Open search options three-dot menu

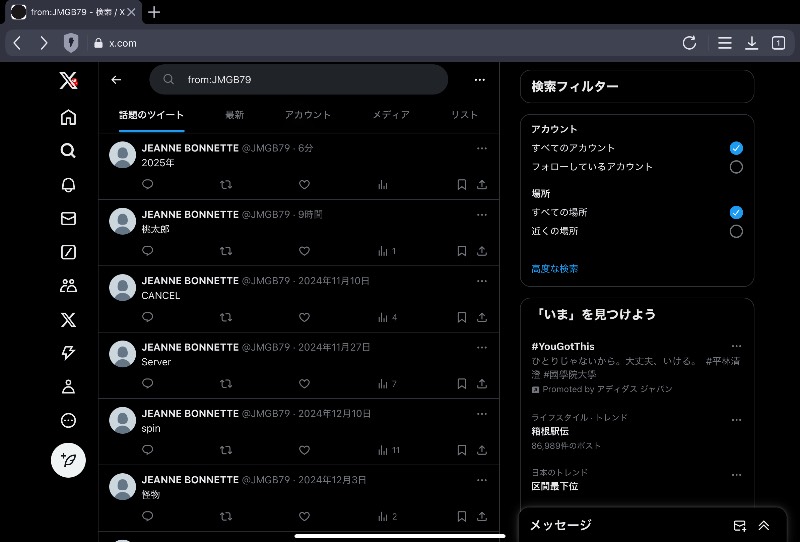tap(480, 80)
